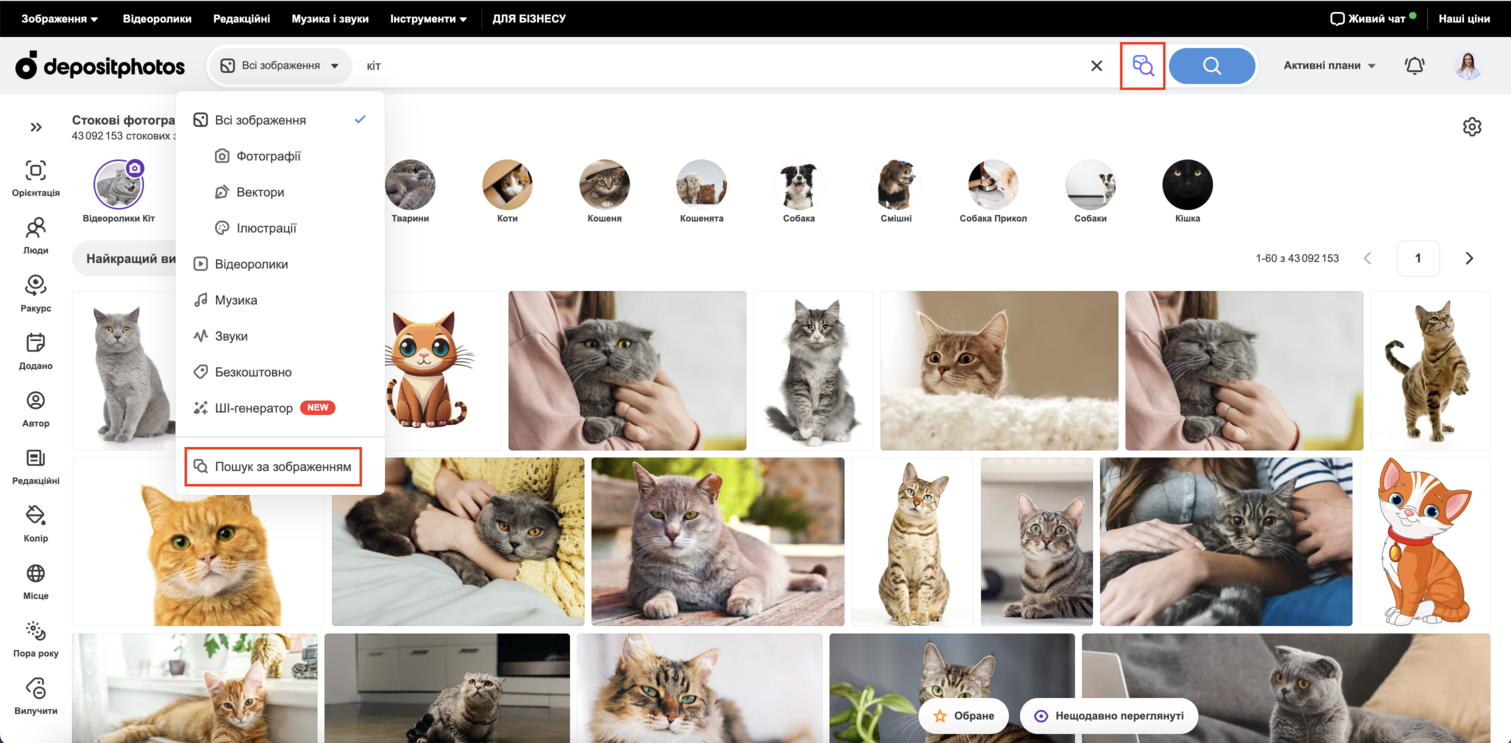
Task: Open the Інструменти dropdown in top bar
Action: [428, 19]
